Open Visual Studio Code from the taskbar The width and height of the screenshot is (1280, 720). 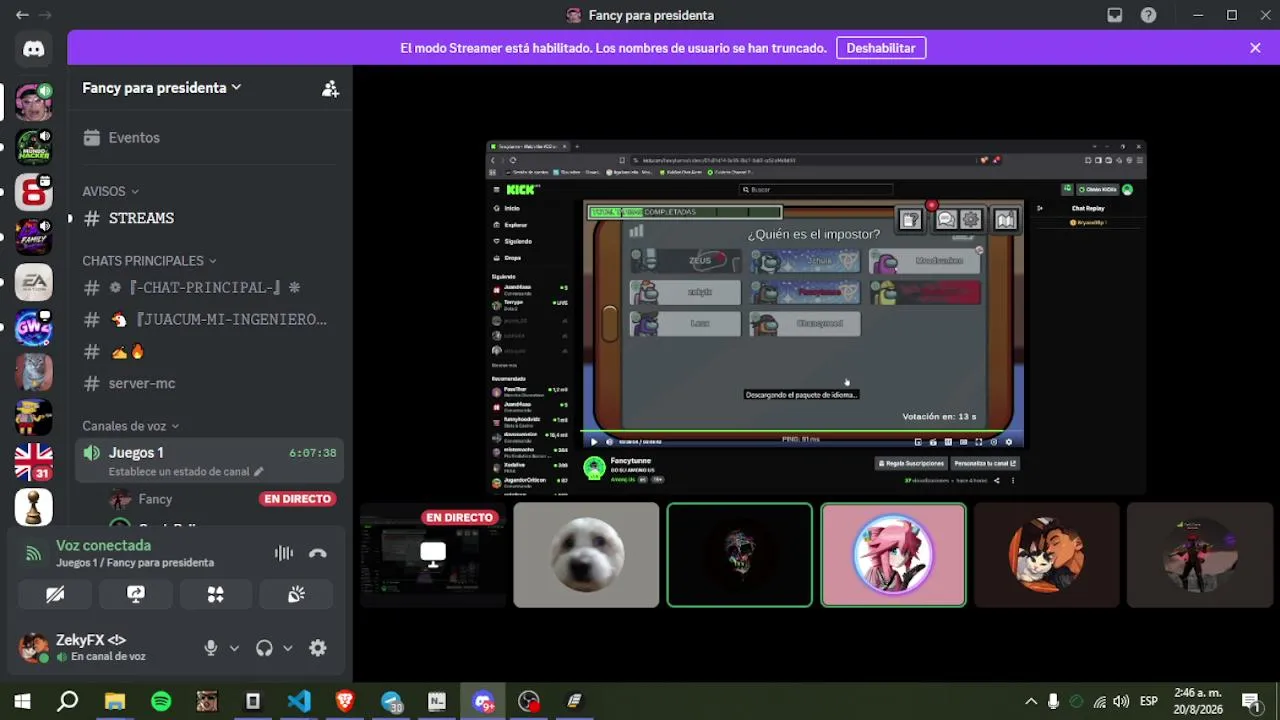(299, 701)
